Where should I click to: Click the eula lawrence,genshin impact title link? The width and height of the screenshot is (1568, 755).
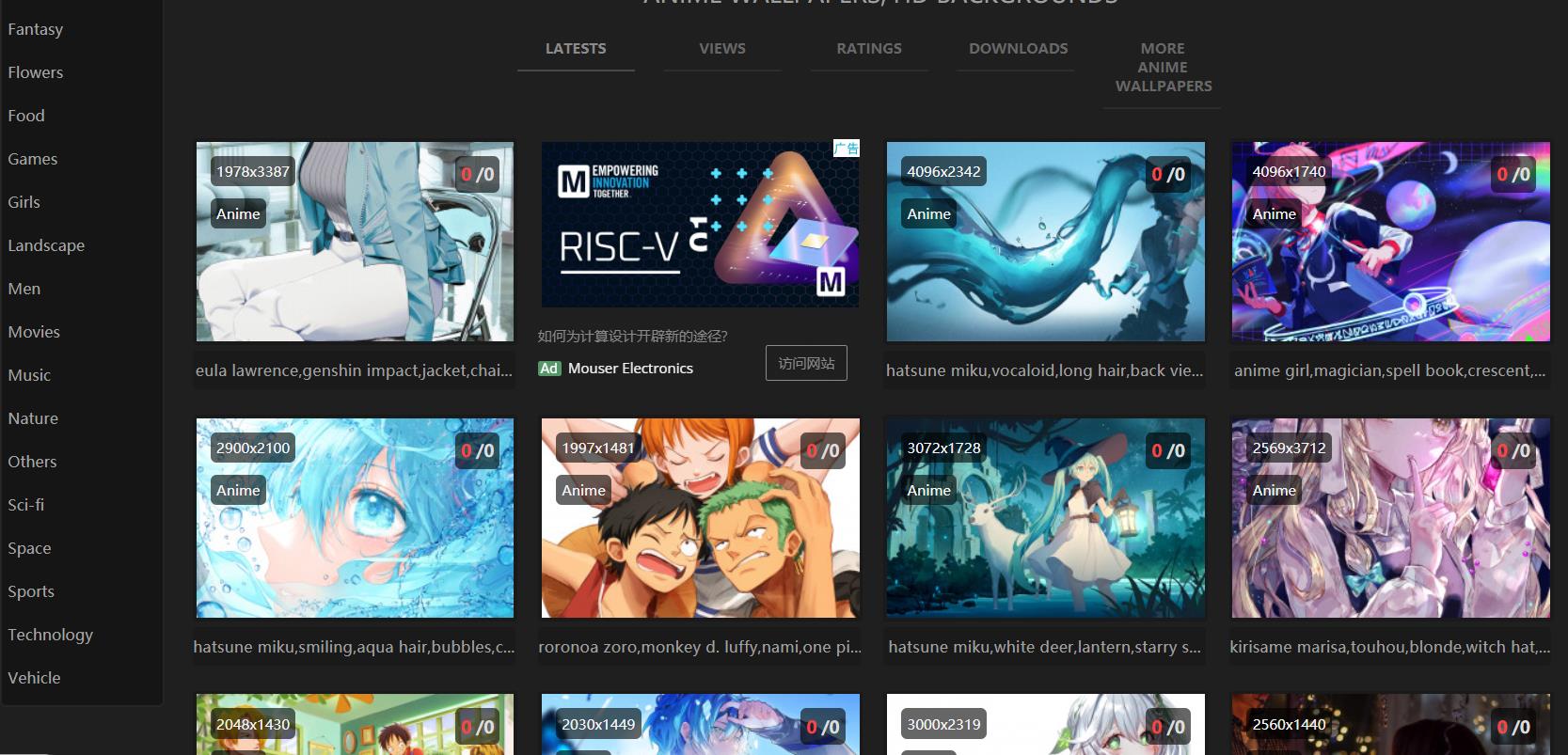click(354, 370)
